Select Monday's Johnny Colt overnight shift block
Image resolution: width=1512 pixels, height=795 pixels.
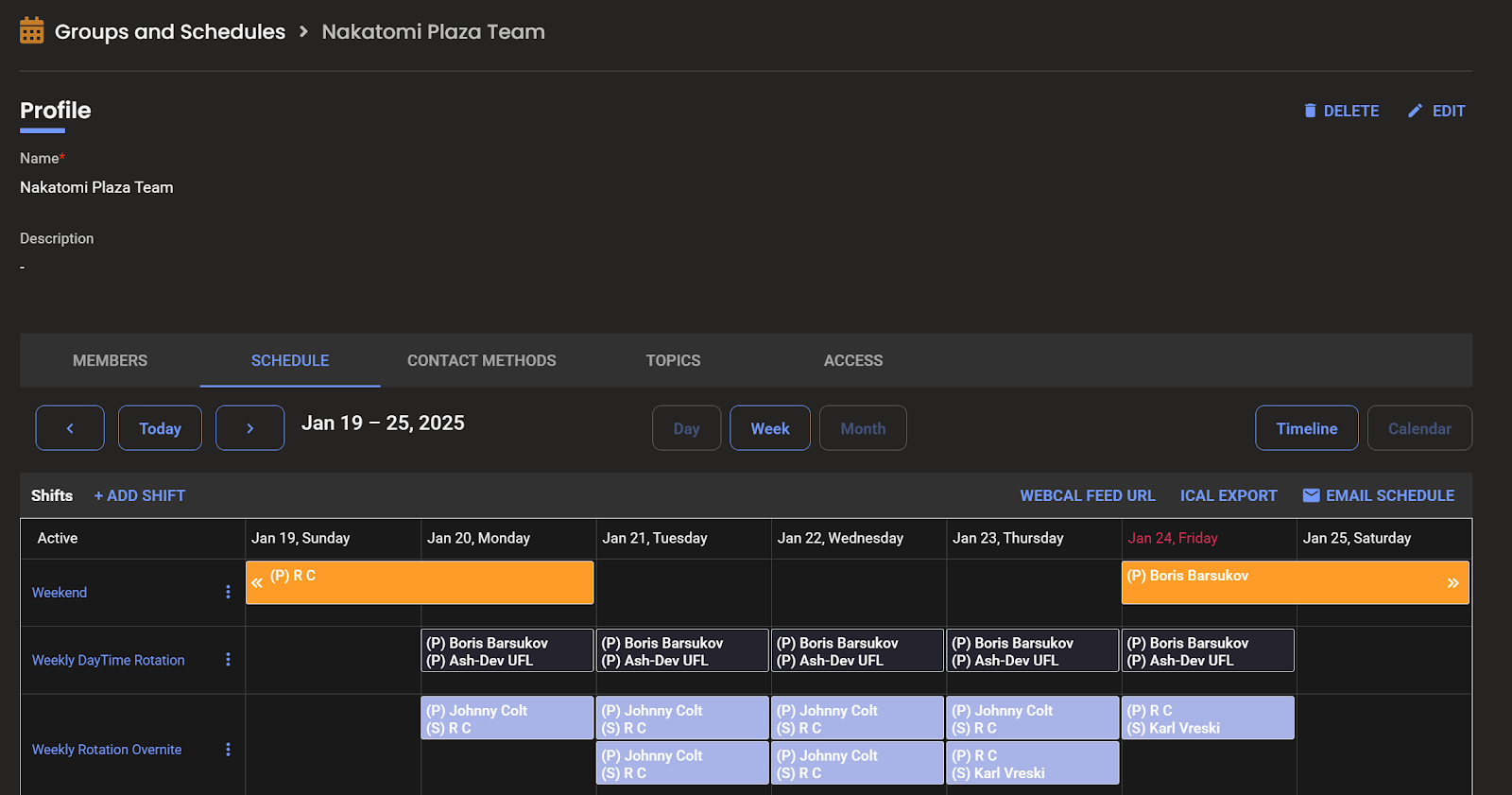pyautogui.click(x=507, y=718)
